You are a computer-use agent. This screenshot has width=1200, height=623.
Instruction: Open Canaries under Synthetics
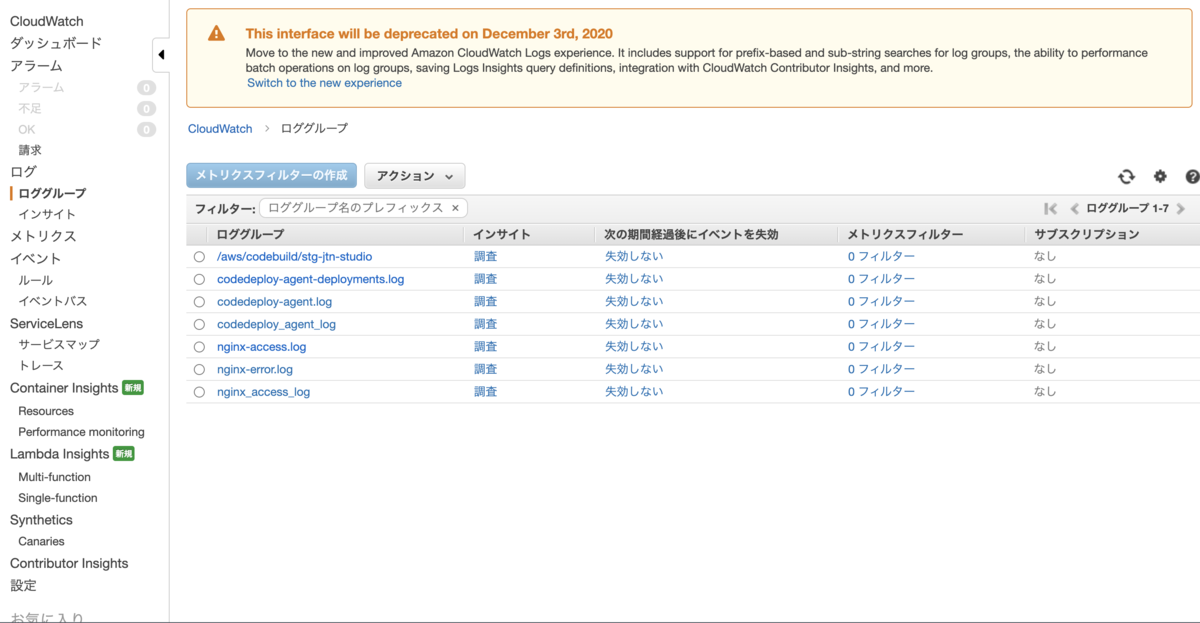point(41,541)
